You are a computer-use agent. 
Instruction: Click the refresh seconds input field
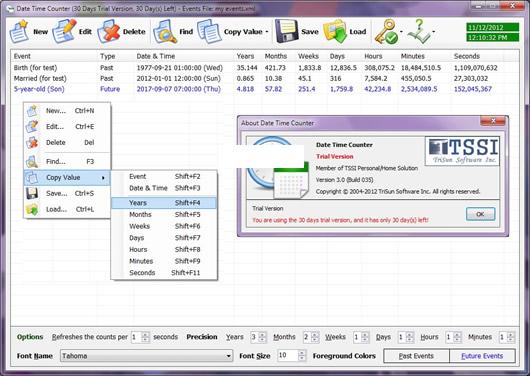[136, 337]
